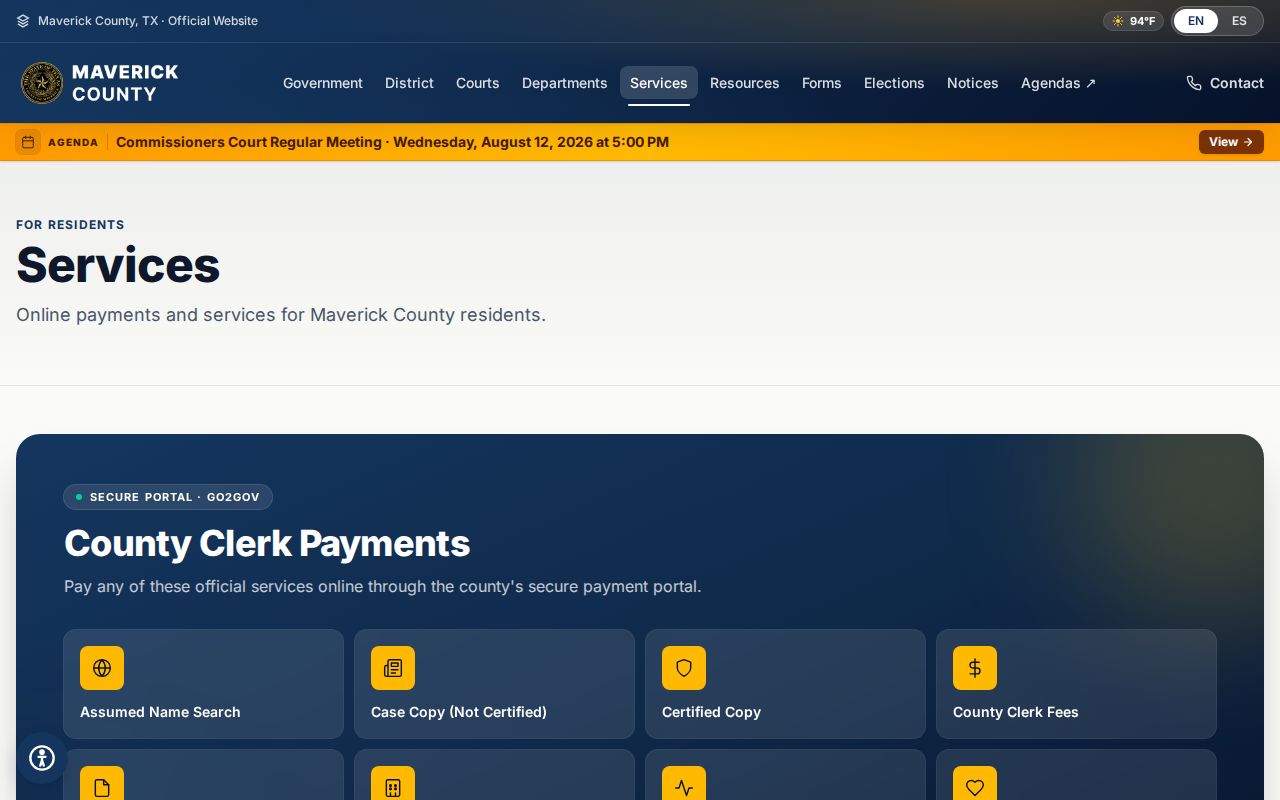This screenshot has height=800, width=1280.
Task: Click the phone icon next to Contact
Action: click(1194, 83)
